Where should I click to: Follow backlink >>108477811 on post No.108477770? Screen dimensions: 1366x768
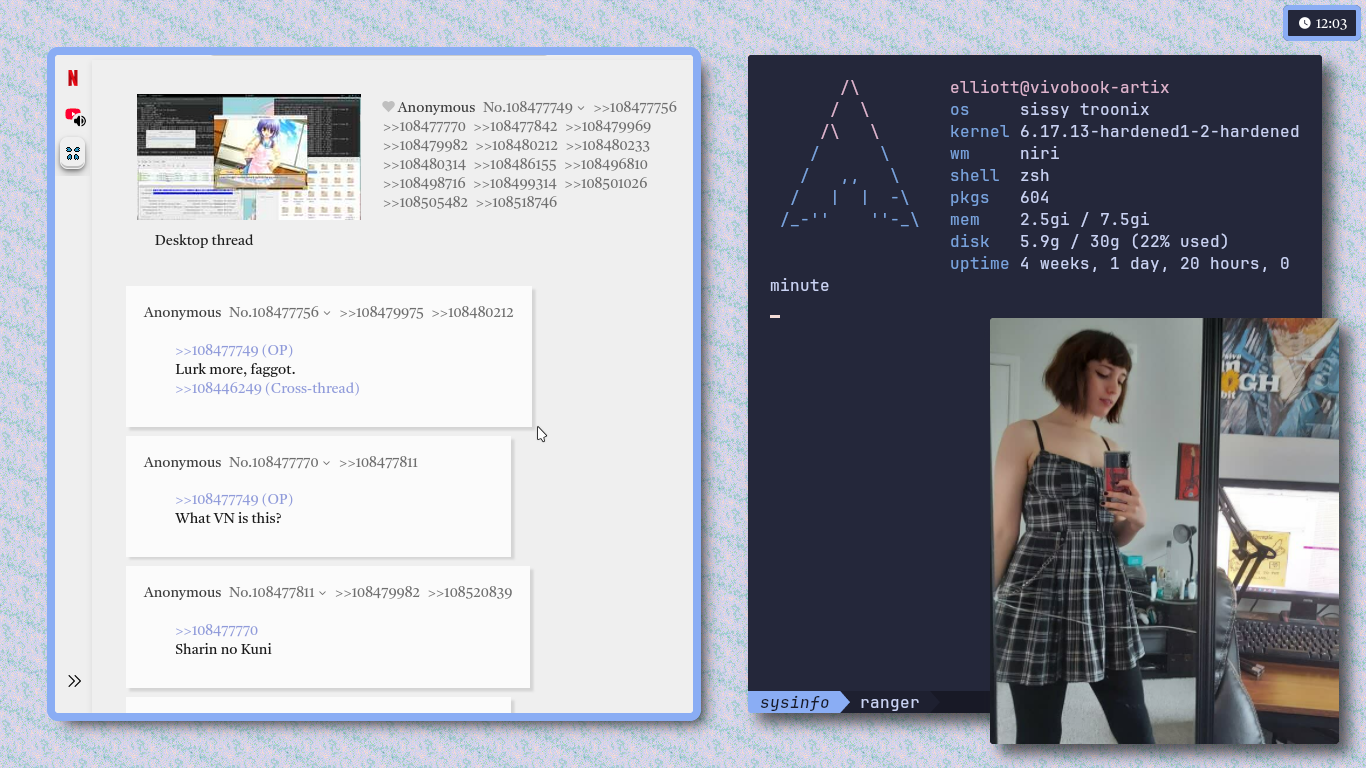coord(378,462)
